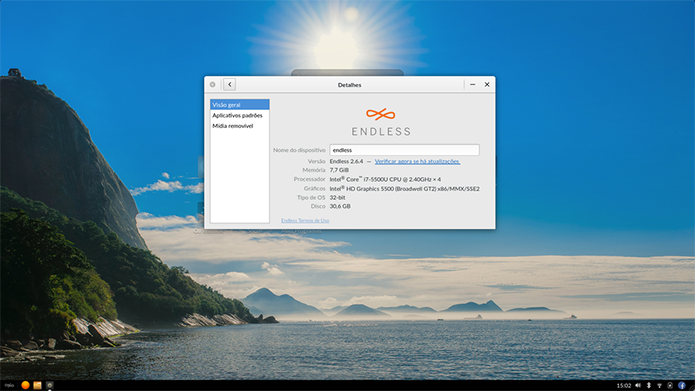Open the Wi-Fi network icon in tray
The height and width of the screenshot is (391, 695).
pos(660,386)
